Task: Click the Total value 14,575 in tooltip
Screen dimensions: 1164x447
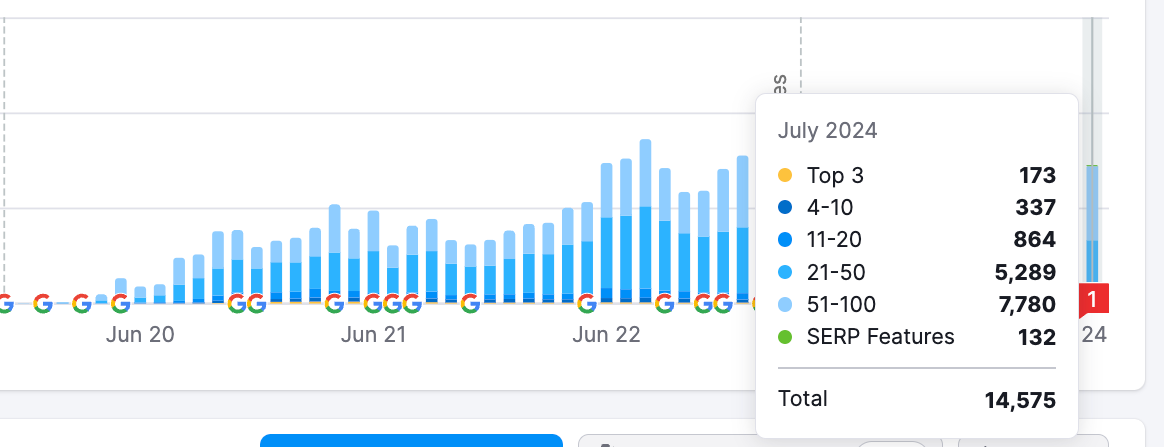Action: click(1020, 400)
